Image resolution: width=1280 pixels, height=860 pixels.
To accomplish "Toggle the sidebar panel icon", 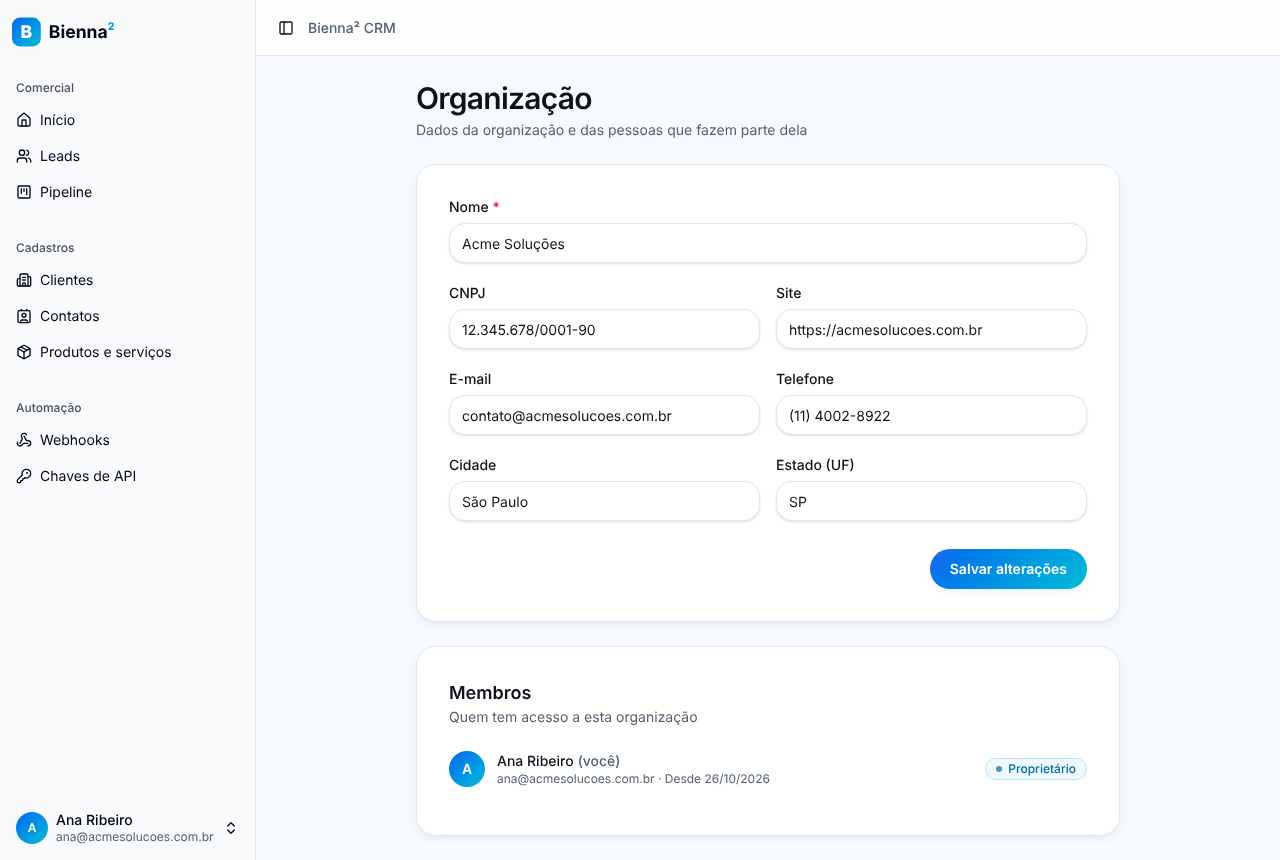I will (286, 28).
